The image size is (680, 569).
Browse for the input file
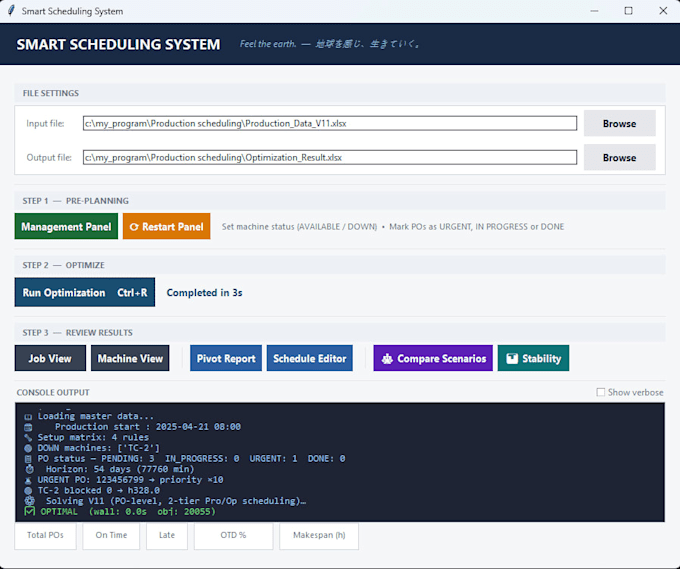click(619, 124)
